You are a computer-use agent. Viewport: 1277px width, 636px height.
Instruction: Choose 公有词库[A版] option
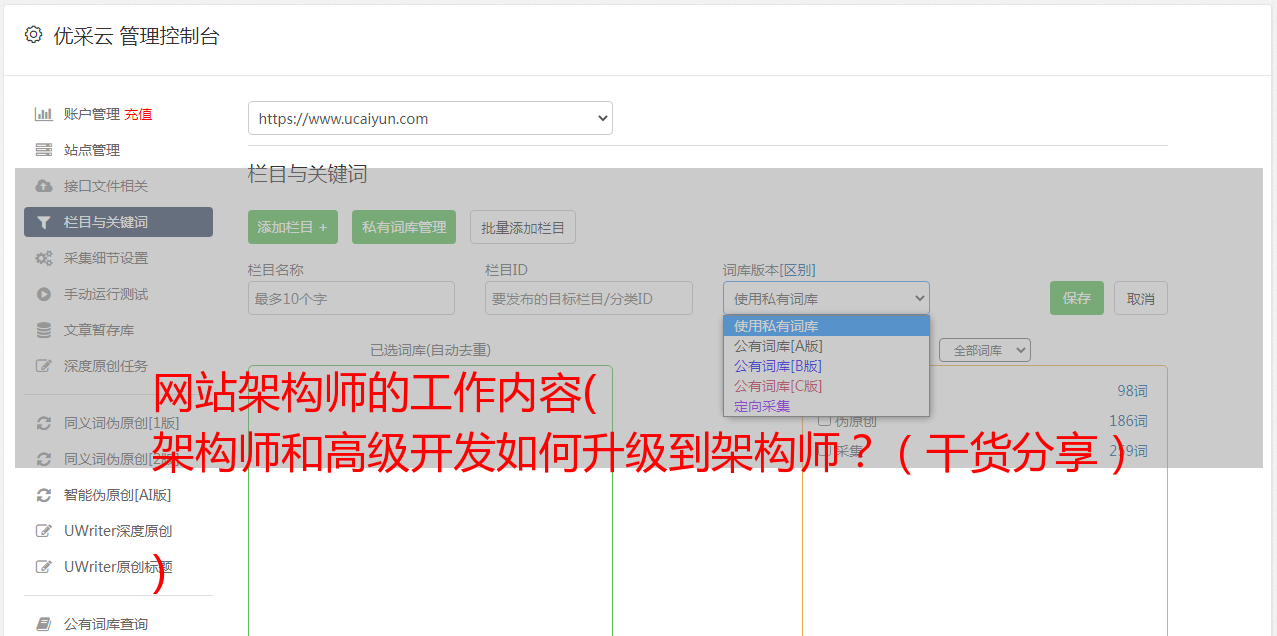tap(826, 346)
